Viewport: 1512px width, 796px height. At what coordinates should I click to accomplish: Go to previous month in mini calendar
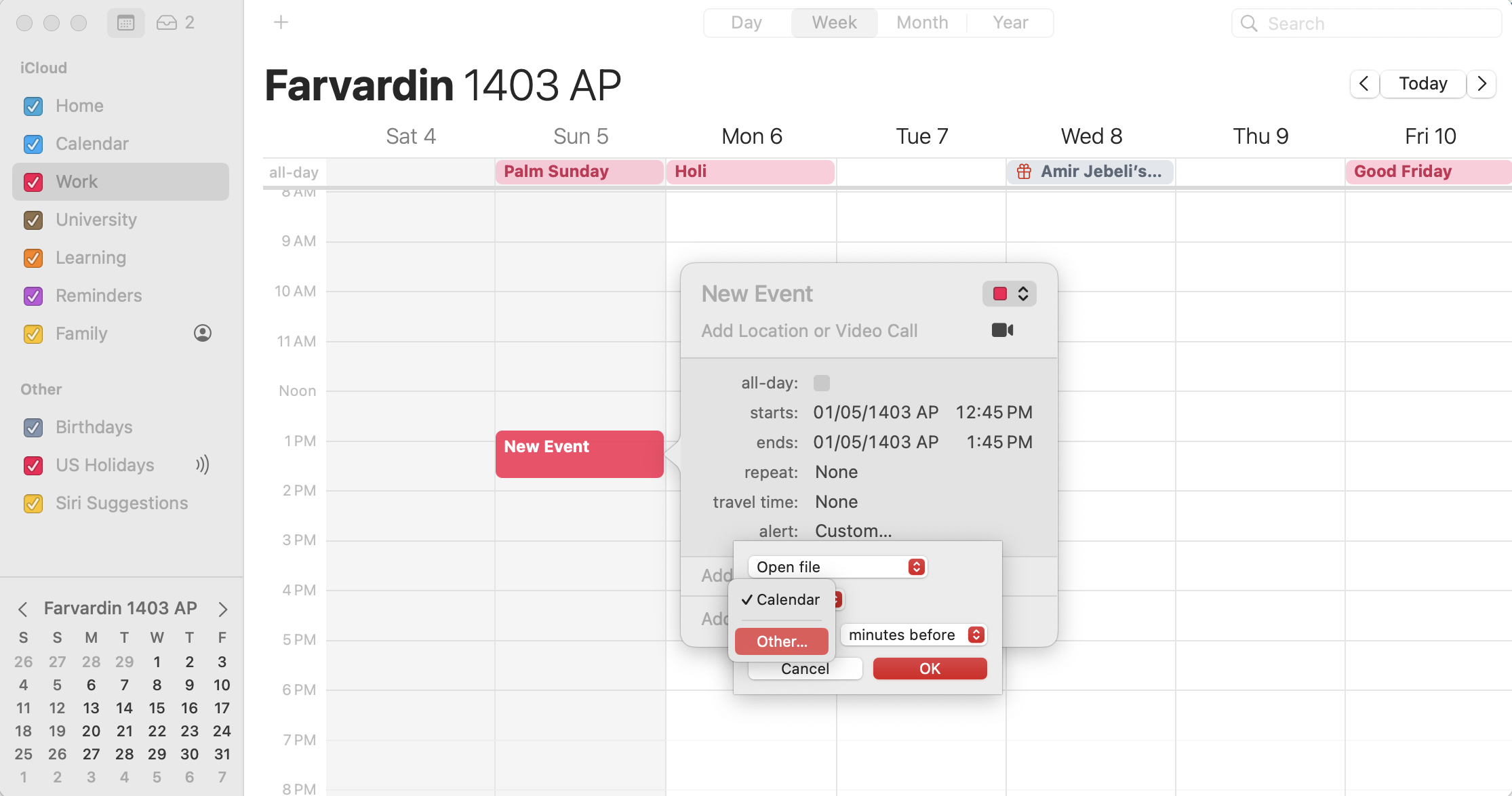[22, 609]
